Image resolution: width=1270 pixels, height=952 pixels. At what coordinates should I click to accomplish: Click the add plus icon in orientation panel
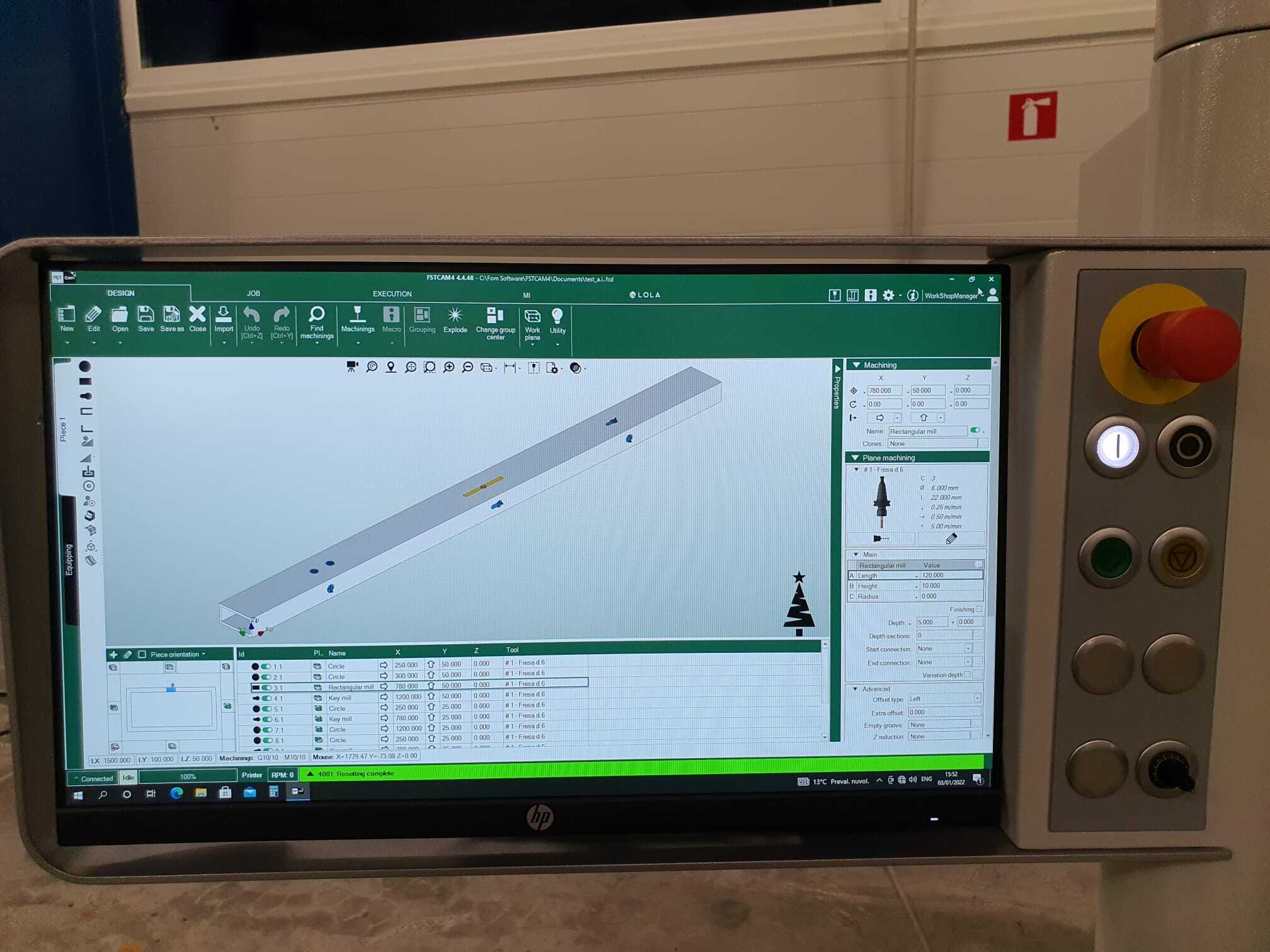(x=113, y=655)
